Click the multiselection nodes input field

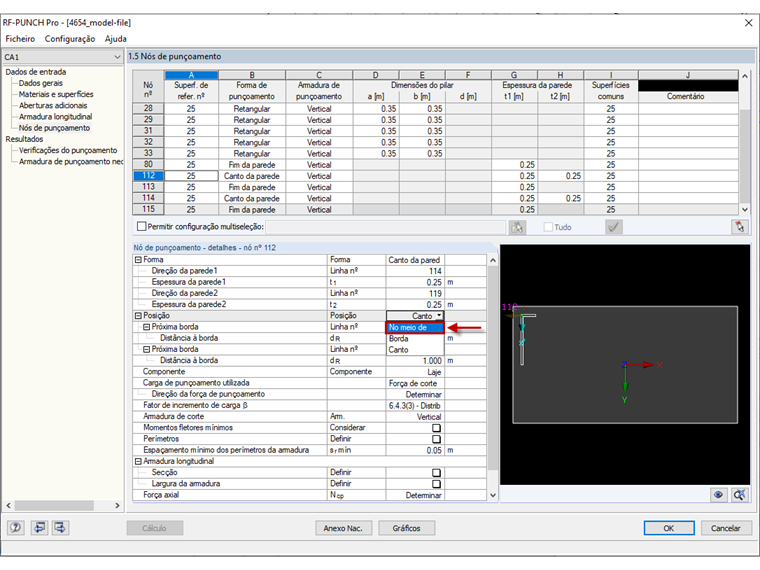click(386, 227)
